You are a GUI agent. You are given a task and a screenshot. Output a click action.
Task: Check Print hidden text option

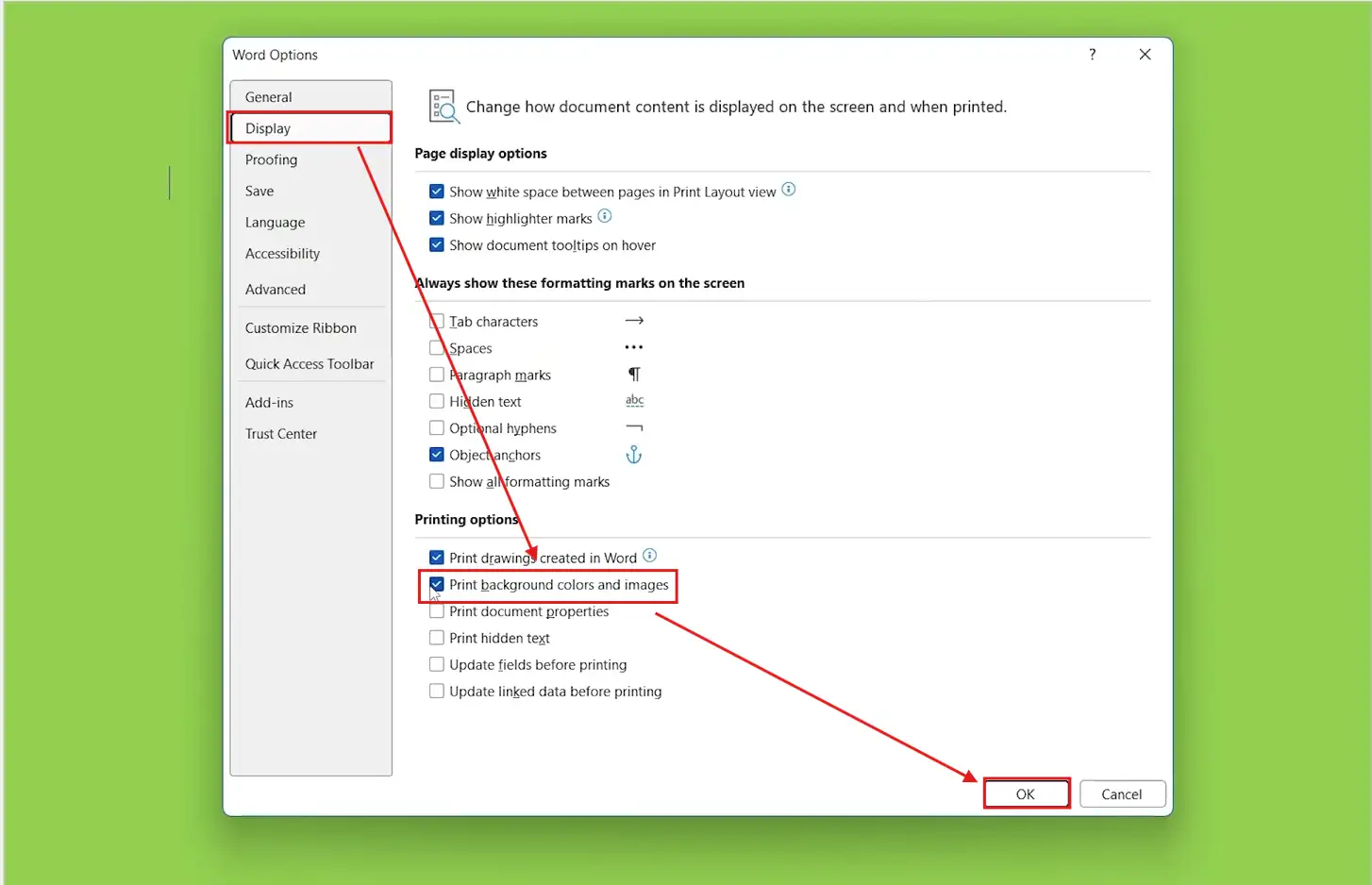click(x=437, y=638)
